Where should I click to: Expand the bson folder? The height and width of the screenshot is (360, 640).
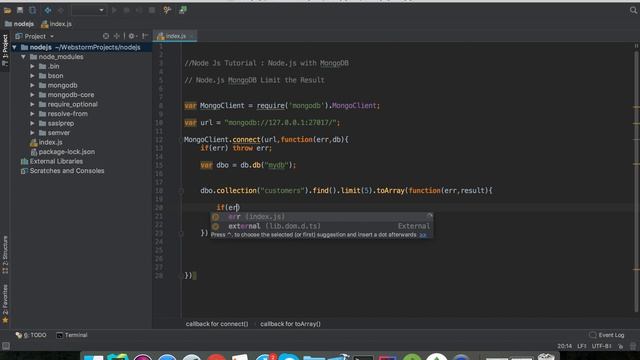32,76
